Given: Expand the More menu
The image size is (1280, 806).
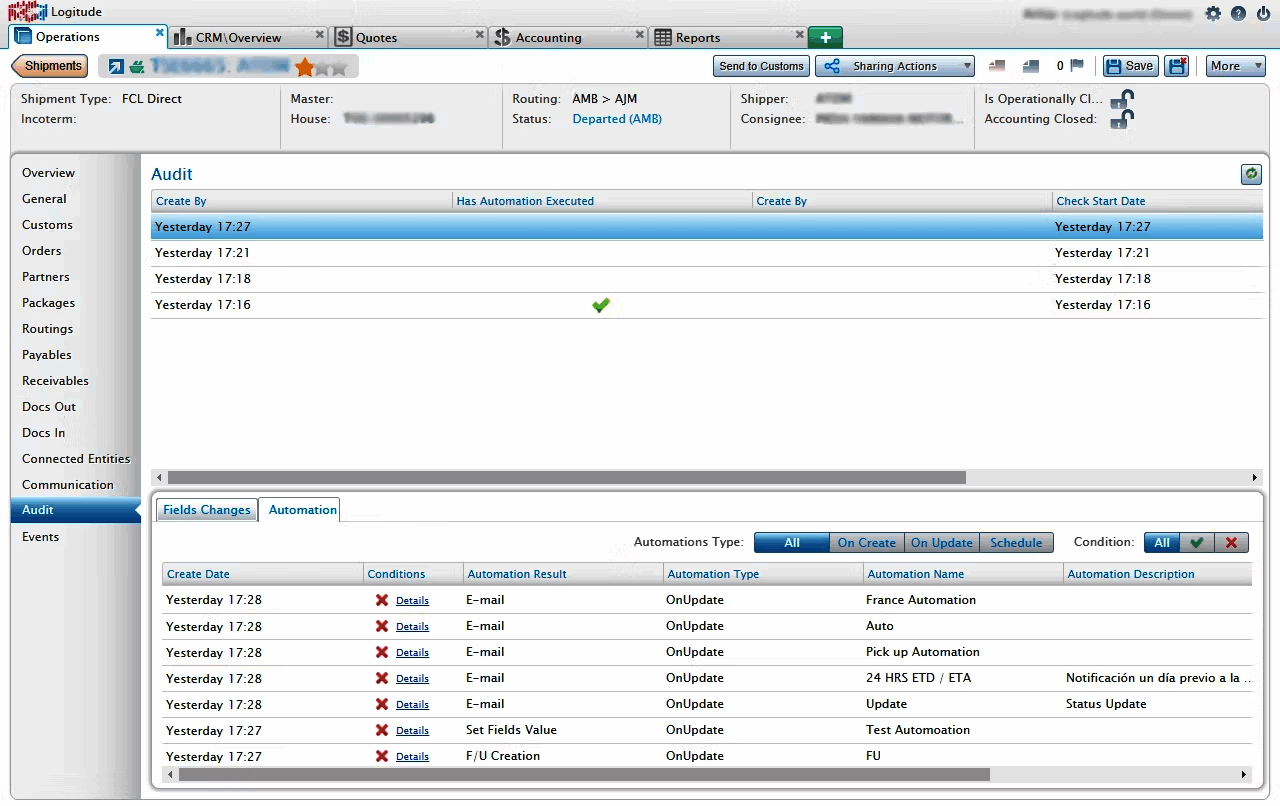Looking at the screenshot, I should [1235, 65].
